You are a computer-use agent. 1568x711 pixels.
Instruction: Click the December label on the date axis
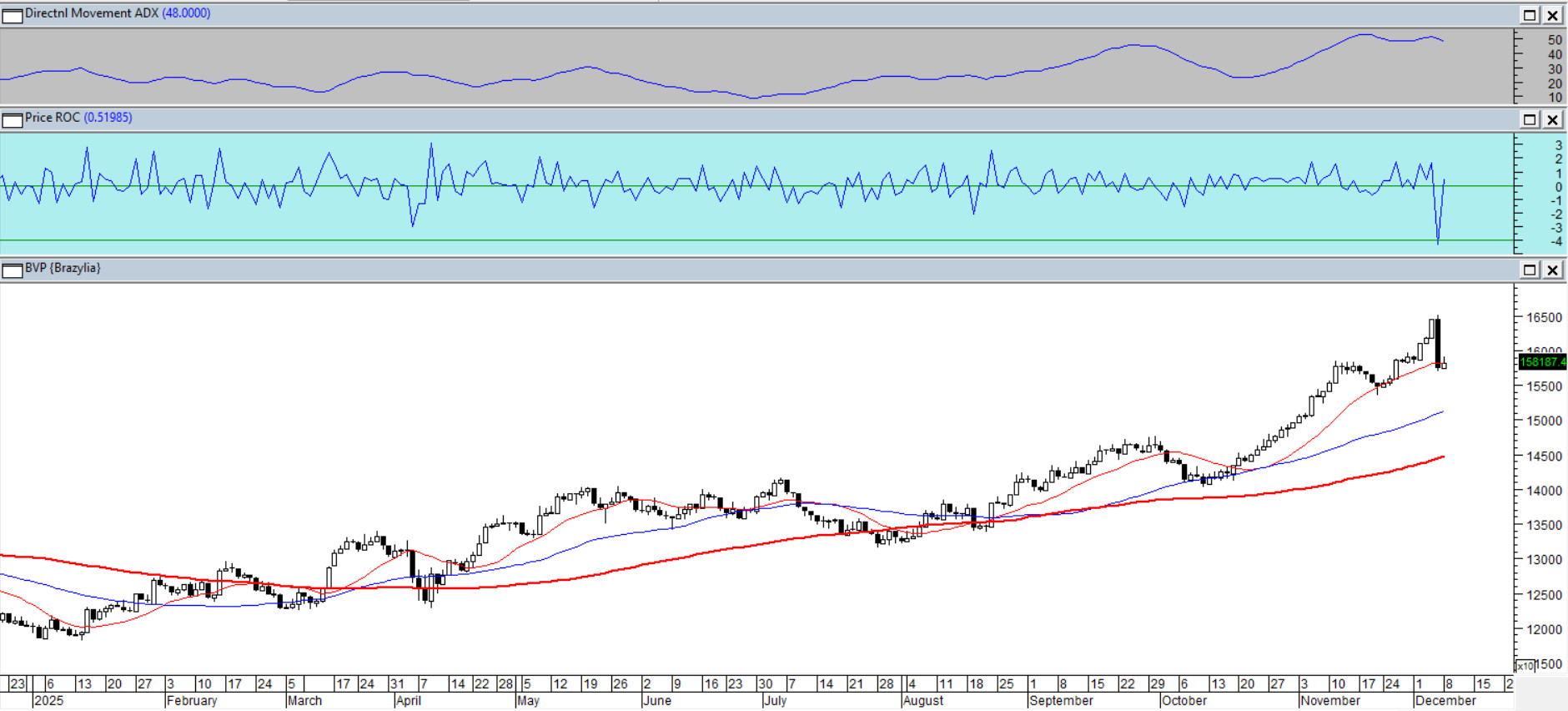1445,701
